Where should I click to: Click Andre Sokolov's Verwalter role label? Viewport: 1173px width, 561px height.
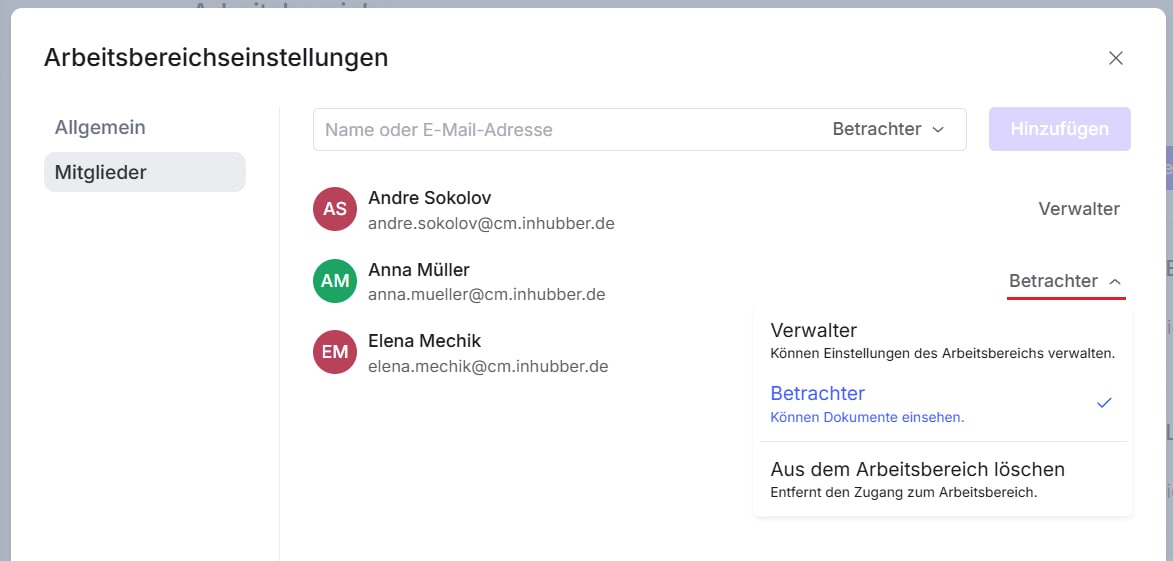tap(1079, 209)
